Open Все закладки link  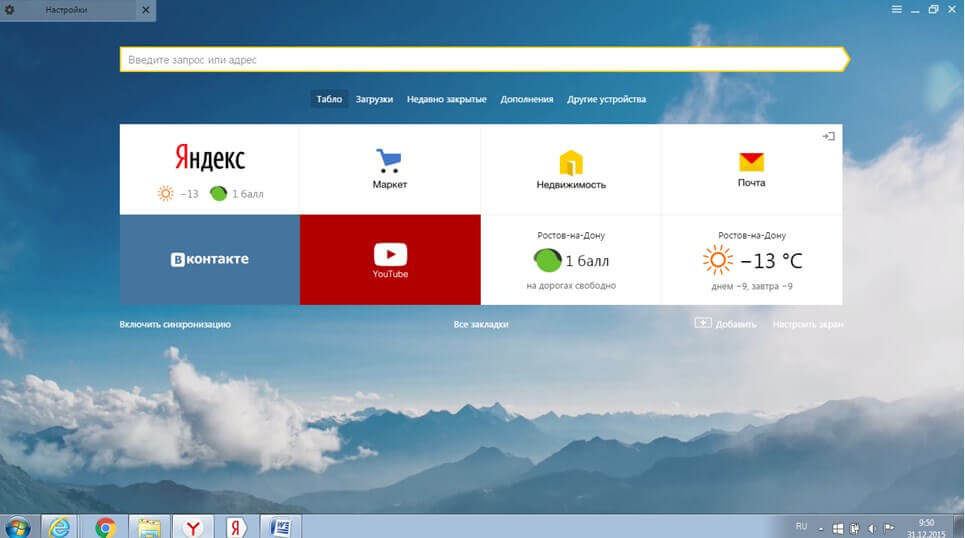pos(480,324)
